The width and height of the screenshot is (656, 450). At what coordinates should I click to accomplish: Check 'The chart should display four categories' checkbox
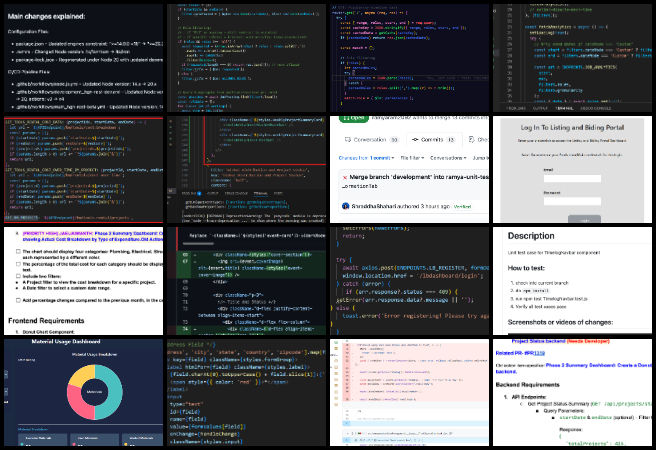click(x=18, y=252)
